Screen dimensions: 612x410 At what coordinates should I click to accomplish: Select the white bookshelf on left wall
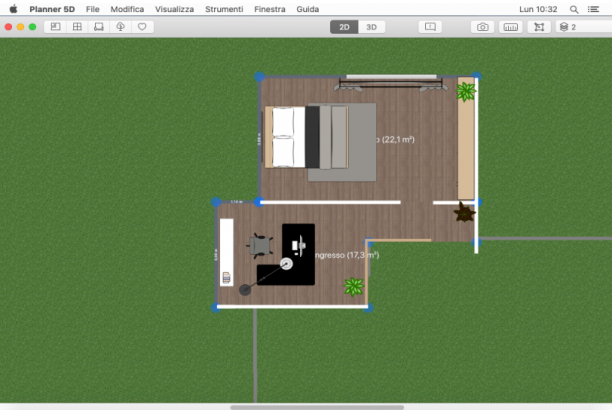tap(226, 252)
